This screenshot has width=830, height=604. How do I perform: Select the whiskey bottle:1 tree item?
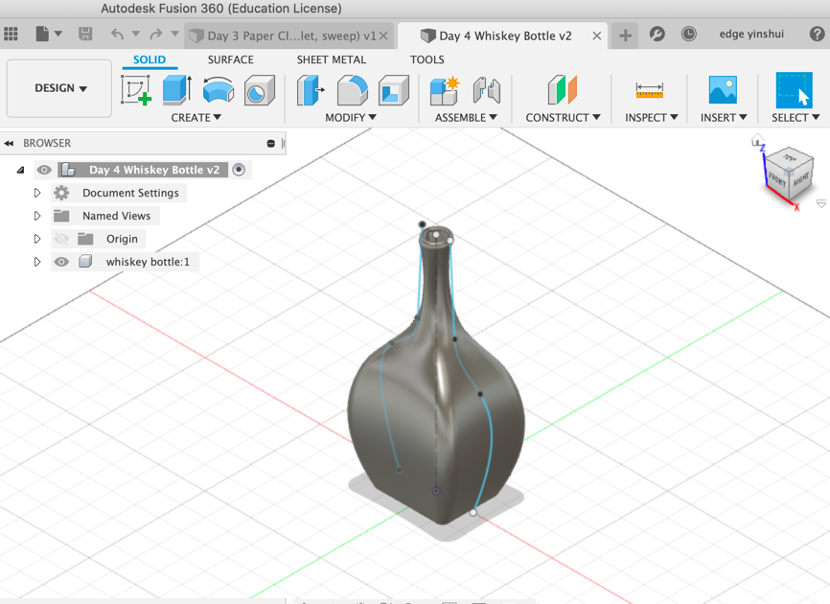click(x=148, y=262)
